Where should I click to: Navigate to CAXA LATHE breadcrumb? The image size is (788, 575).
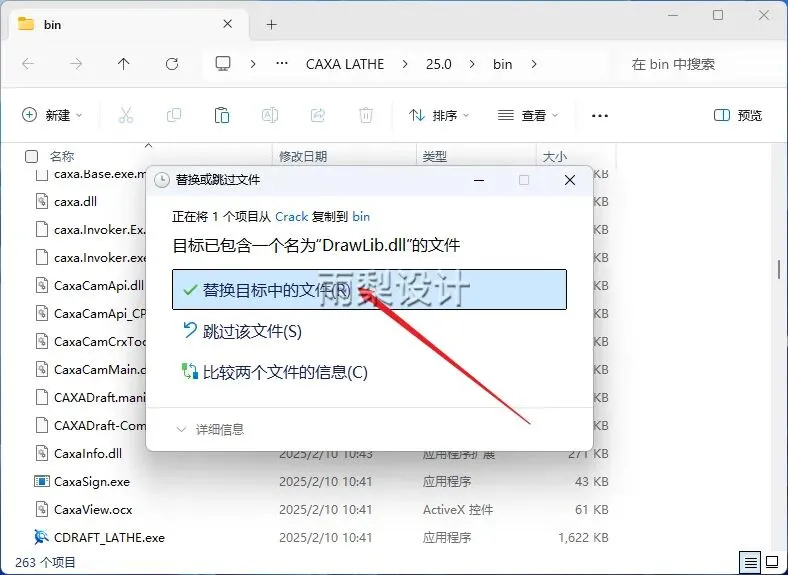click(x=345, y=64)
